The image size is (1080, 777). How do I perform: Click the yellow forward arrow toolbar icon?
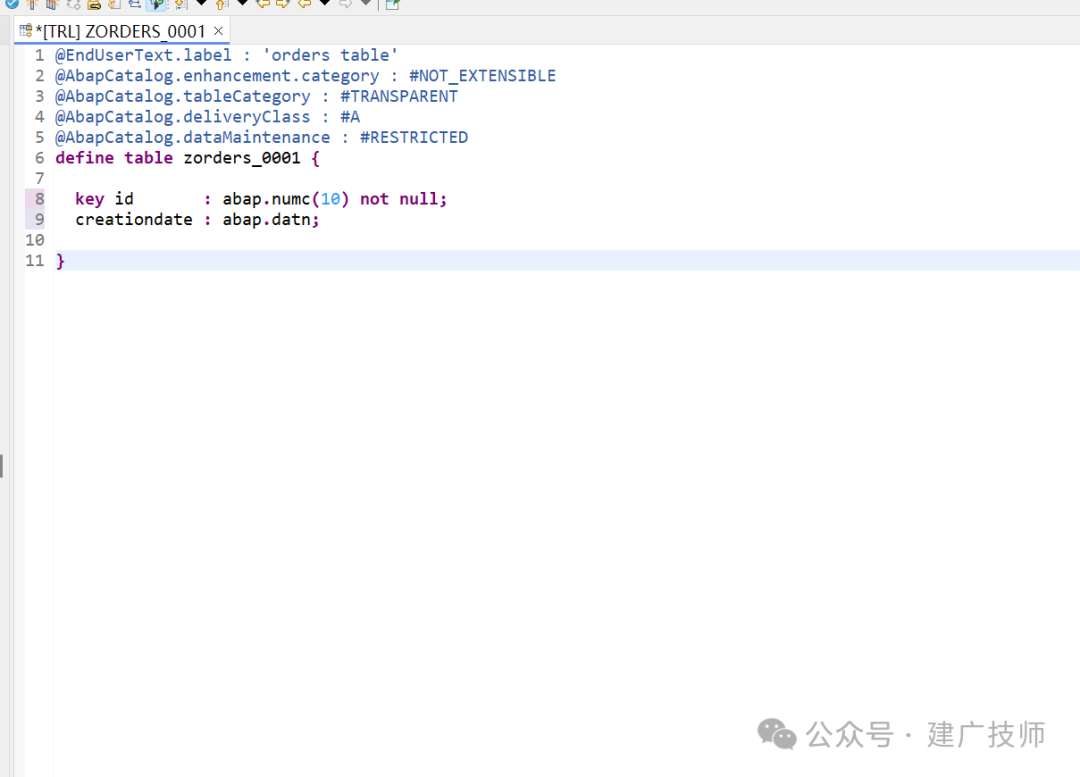[x=283, y=3]
